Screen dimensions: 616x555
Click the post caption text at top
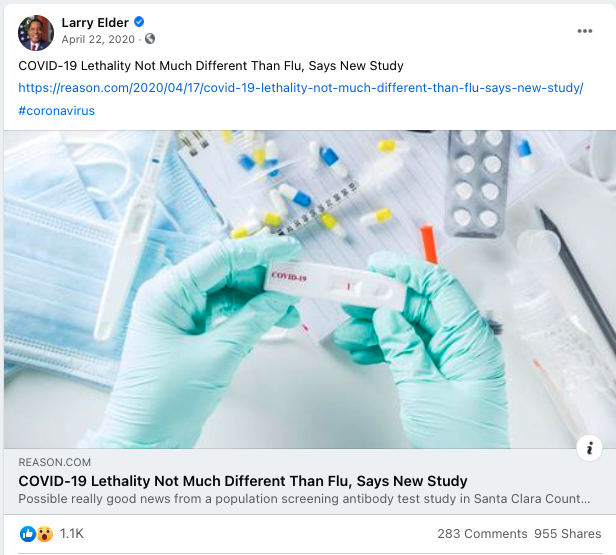pos(211,66)
